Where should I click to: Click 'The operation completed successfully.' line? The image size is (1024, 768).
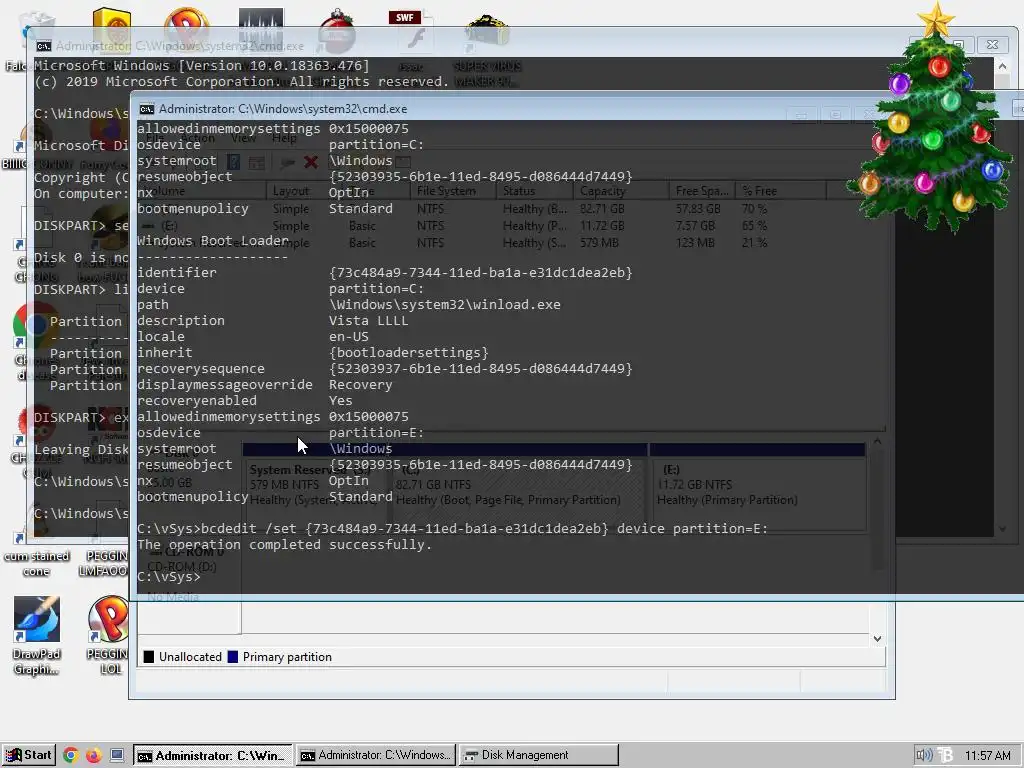[x=285, y=545]
